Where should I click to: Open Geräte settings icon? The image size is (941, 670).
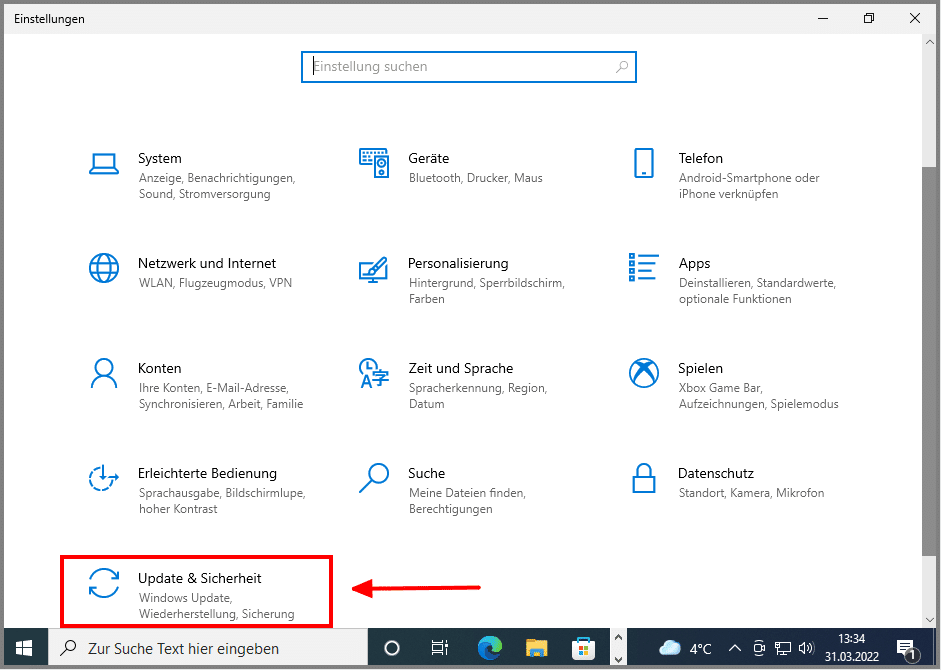pos(373,163)
